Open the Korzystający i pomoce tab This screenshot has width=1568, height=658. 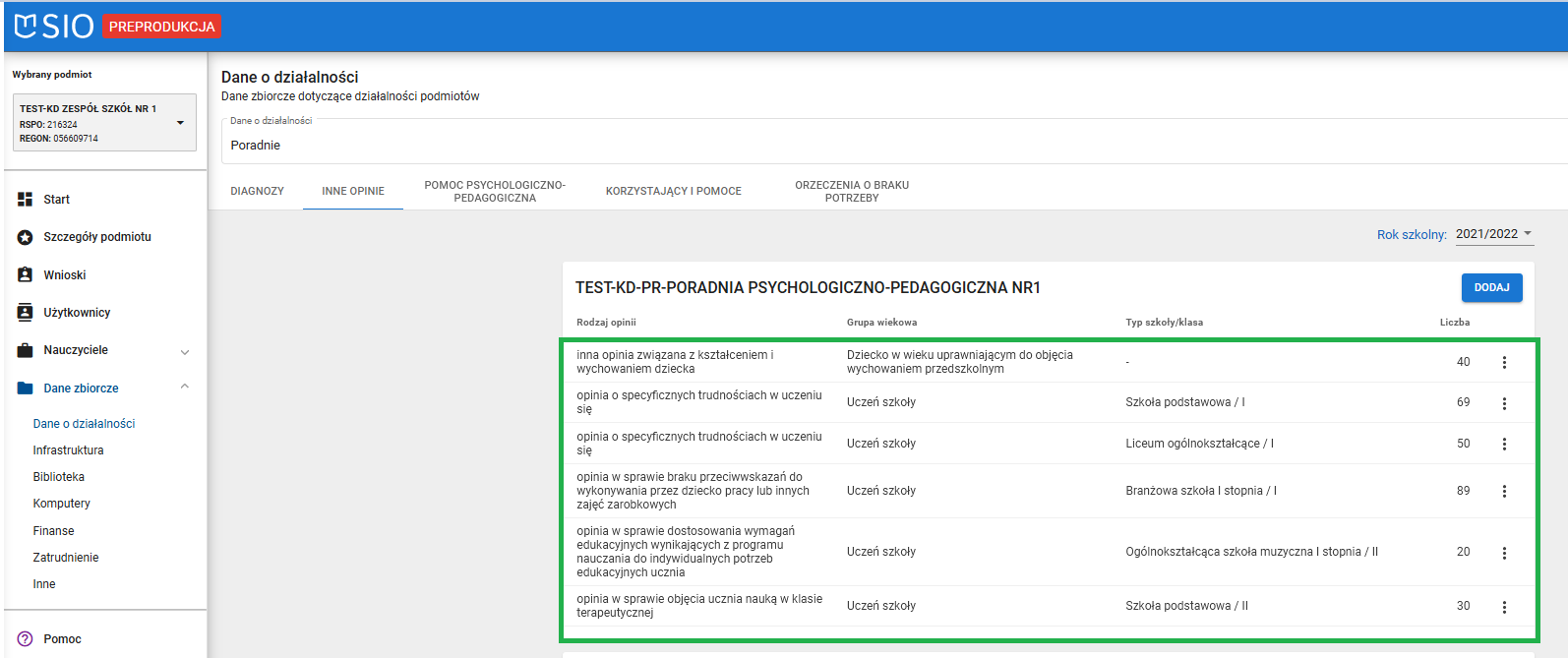(673, 191)
